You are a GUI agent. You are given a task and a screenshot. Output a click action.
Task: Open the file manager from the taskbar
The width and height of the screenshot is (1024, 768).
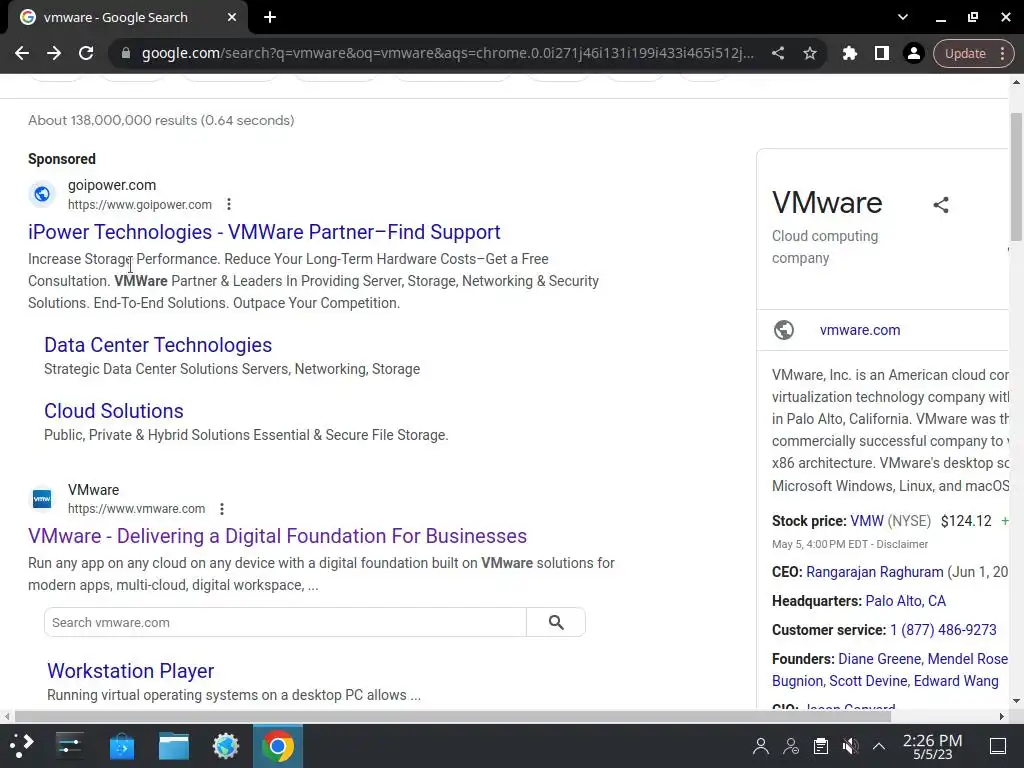(x=174, y=746)
